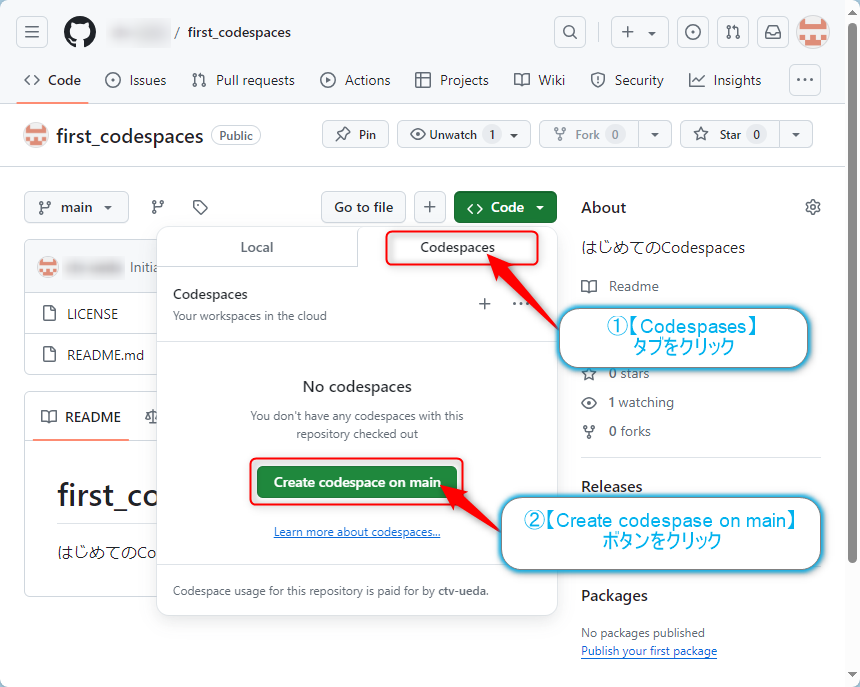This screenshot has height=687, width=860.
Task: Expand the Star lists dropdown arrow
Action: (x=796, y=135)
